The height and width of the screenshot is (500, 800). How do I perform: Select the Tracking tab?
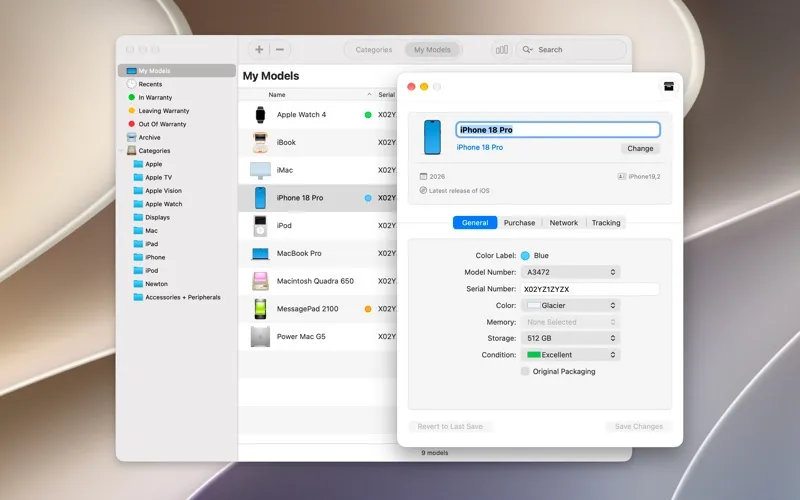coord(606,222)
